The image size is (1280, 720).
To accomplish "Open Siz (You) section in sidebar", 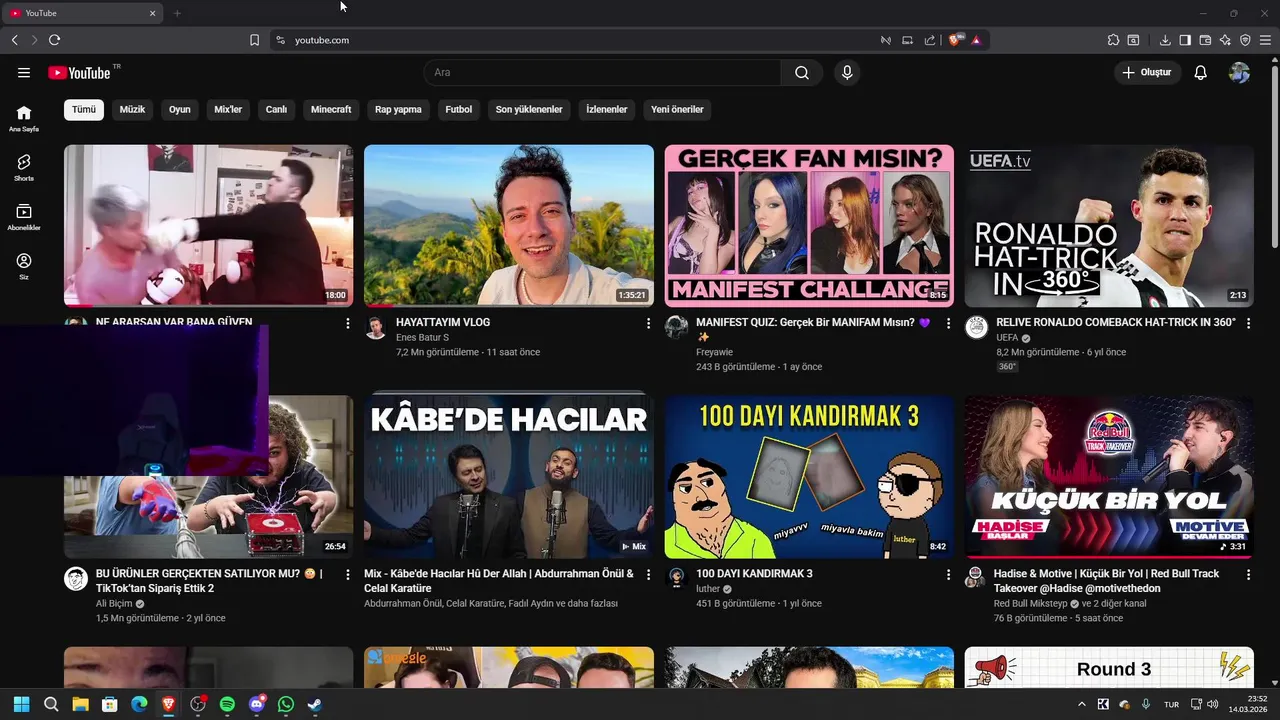I will tap(24, 266).
